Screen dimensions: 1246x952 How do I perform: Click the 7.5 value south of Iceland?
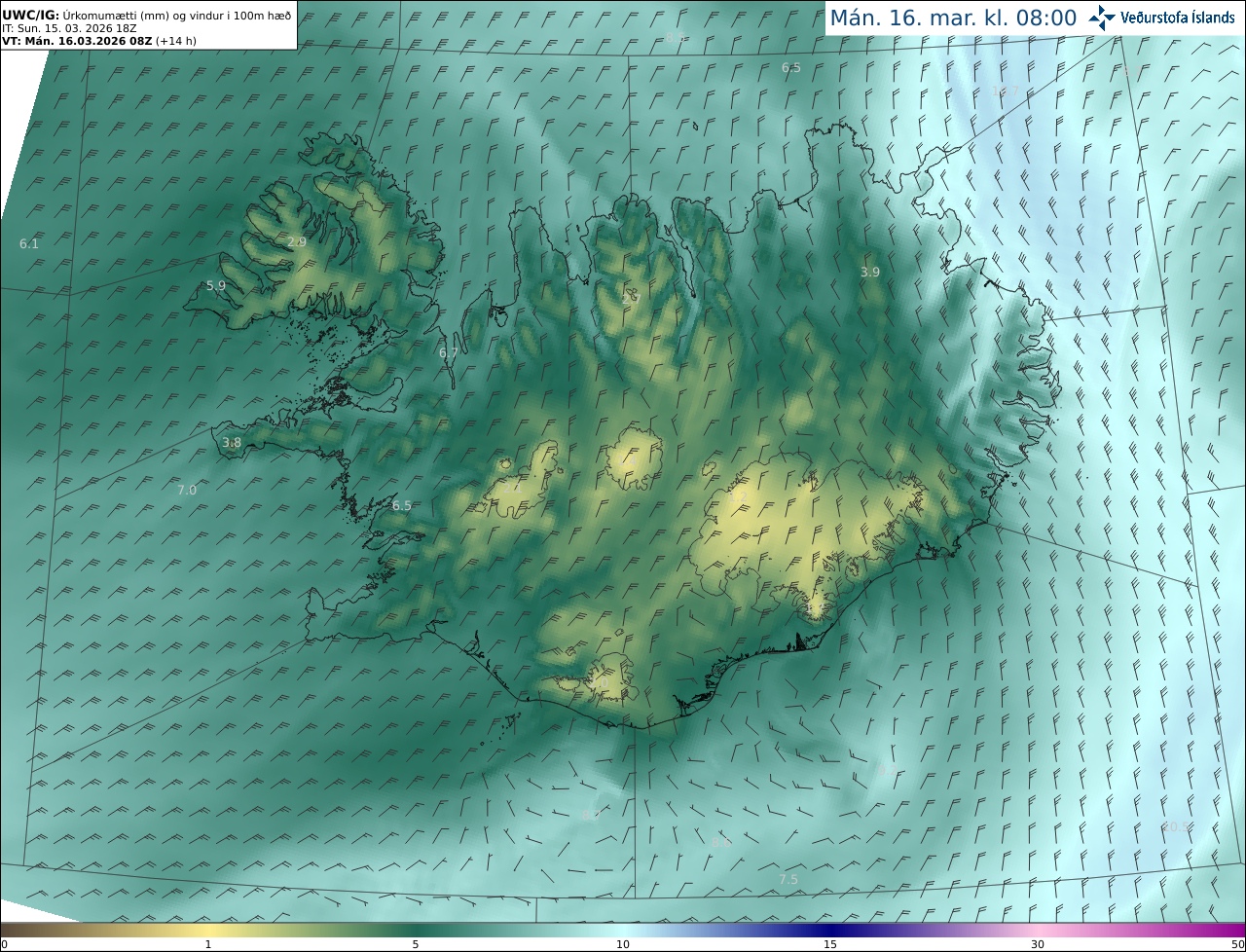[x=788, y=879]
